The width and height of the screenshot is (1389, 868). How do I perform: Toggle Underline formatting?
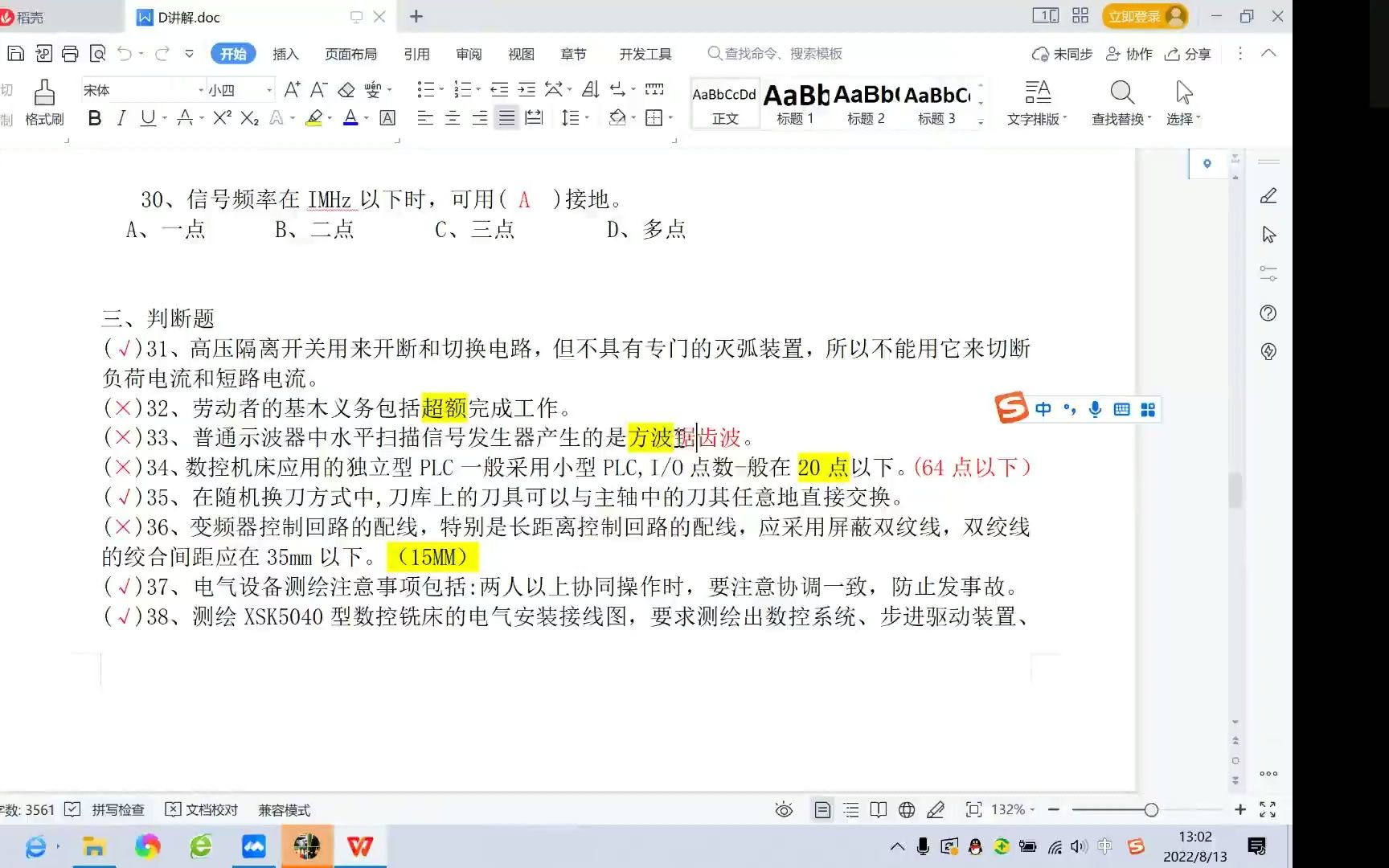coord(148,118)
